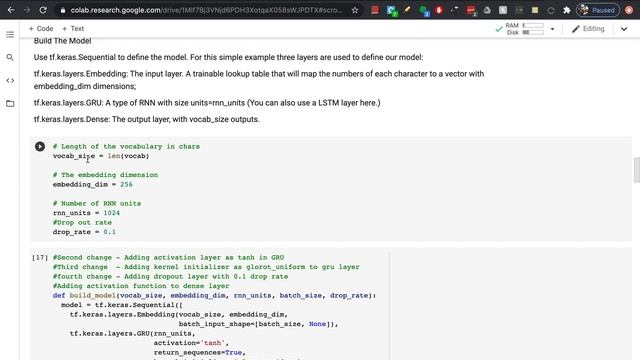Viewport: 640px width, 360px height.
Task: Open the runtime connection dropdown arrow
Action: (x=552, y=29)
